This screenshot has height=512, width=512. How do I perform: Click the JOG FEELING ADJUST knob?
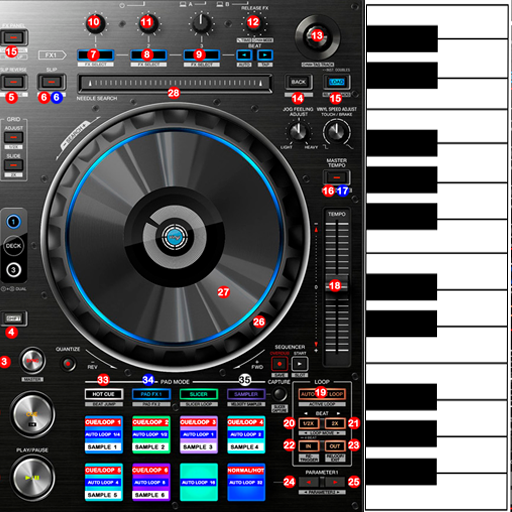point(298,132)
